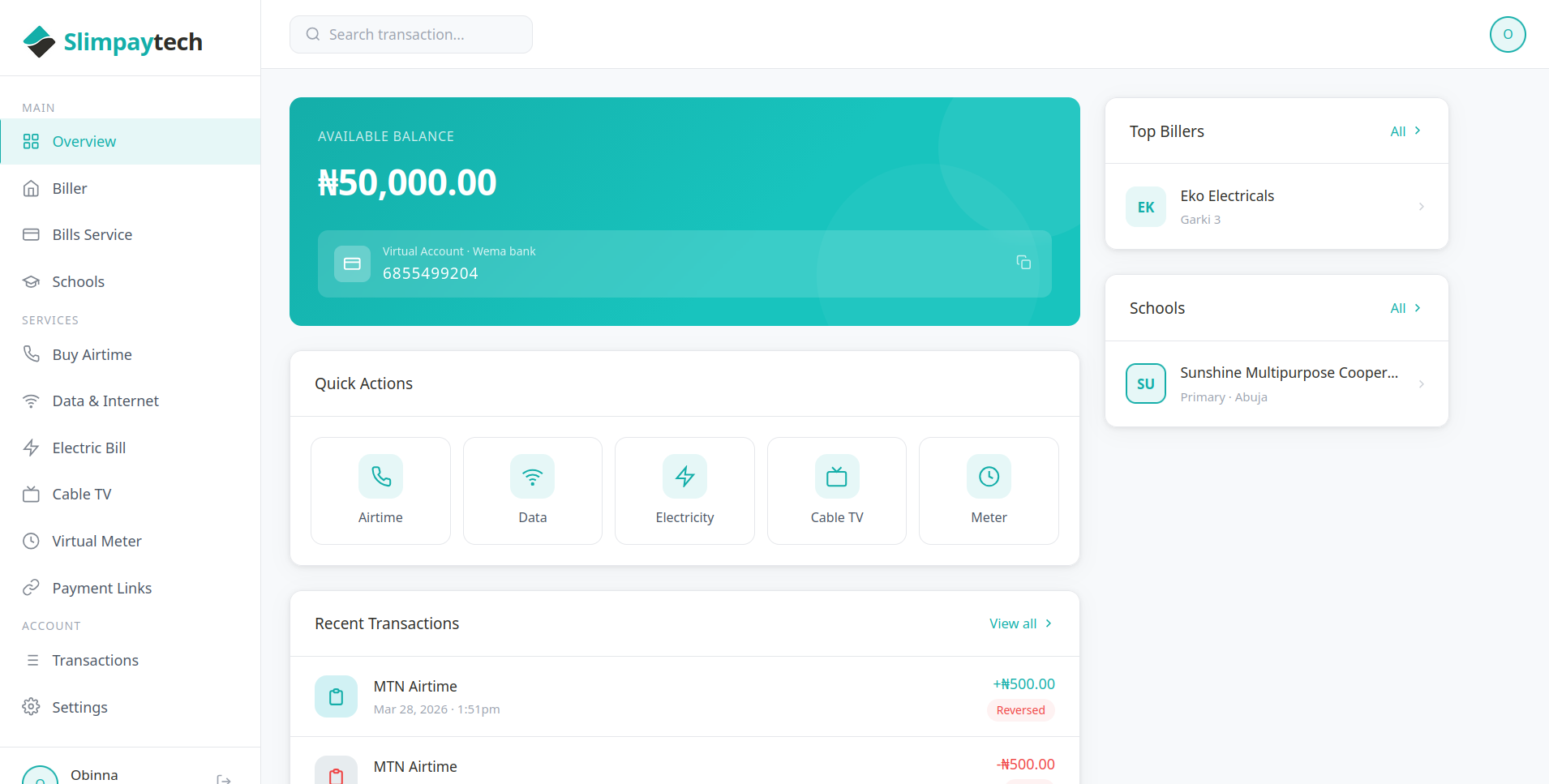The image size is (1549, 784).
Task: Open the Virtual Meter sidebar item
Action: click(x=97, y=542)
